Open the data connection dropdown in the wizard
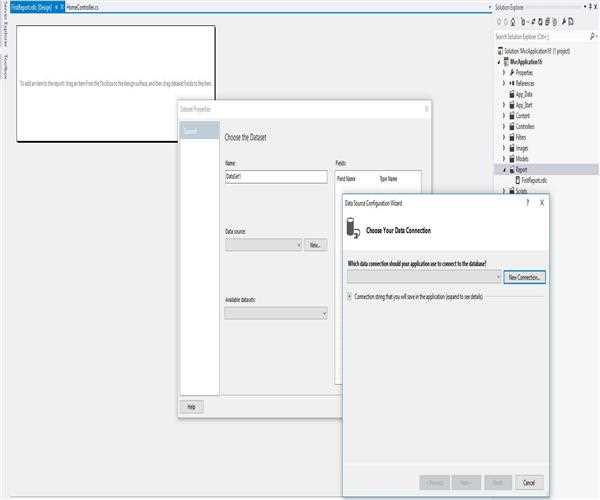600x500 pixels. click(x=496, y=277)
